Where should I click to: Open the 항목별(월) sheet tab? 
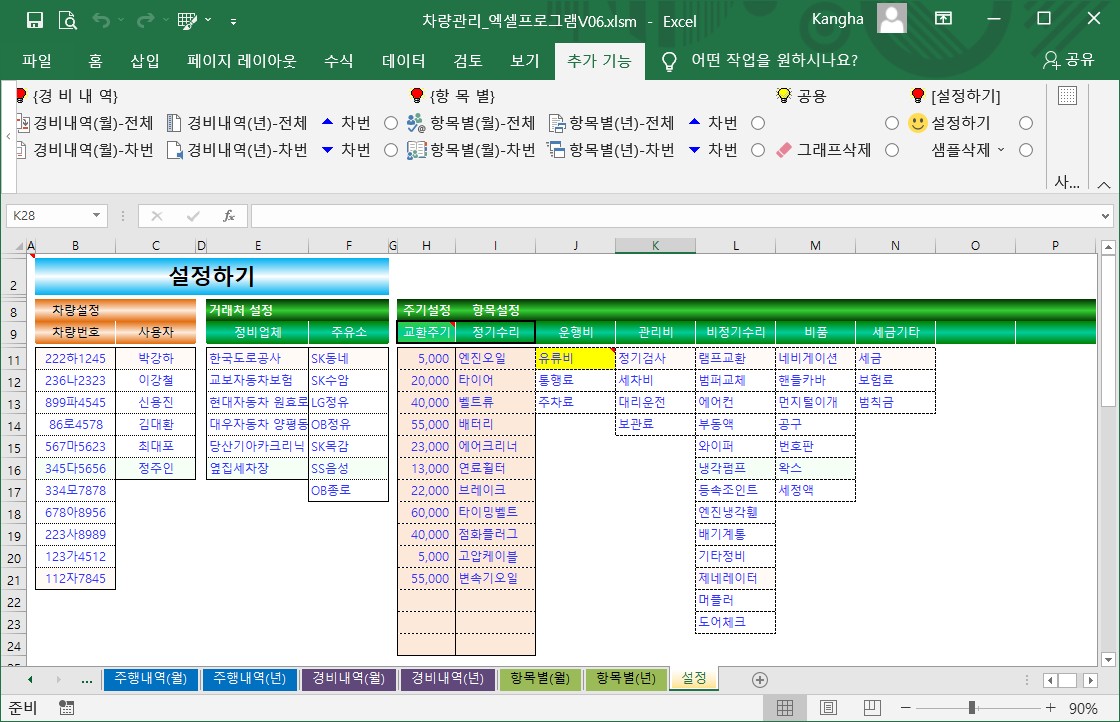[x=541, y=678]
